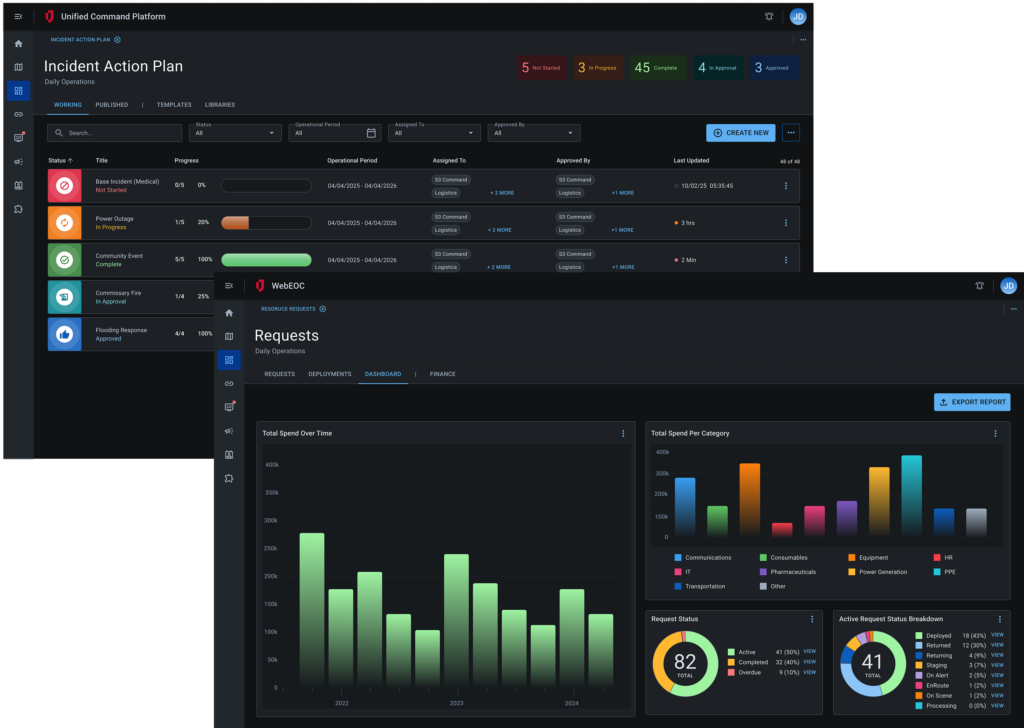This screenshot has width=1024, height=728.
Task: Click the Power Outage progress bar
Action: tap(266, 223)
